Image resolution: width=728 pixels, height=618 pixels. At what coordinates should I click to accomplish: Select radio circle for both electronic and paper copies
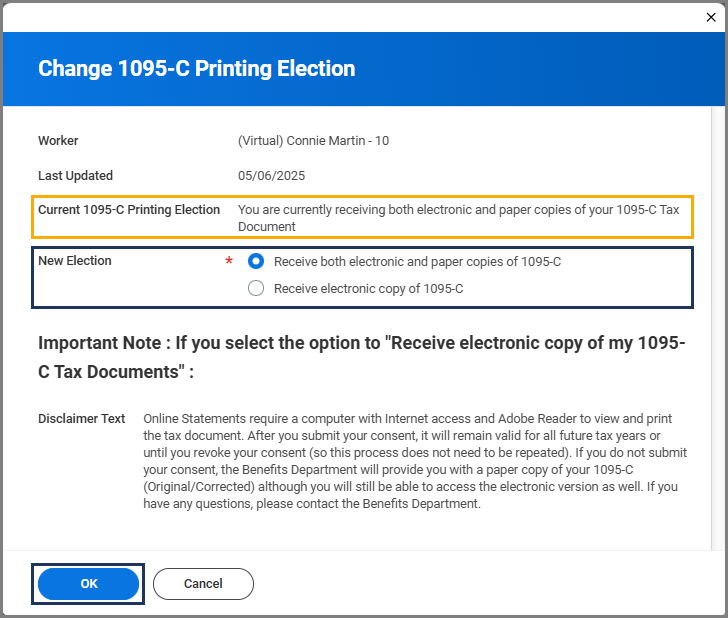pos(256,262)
